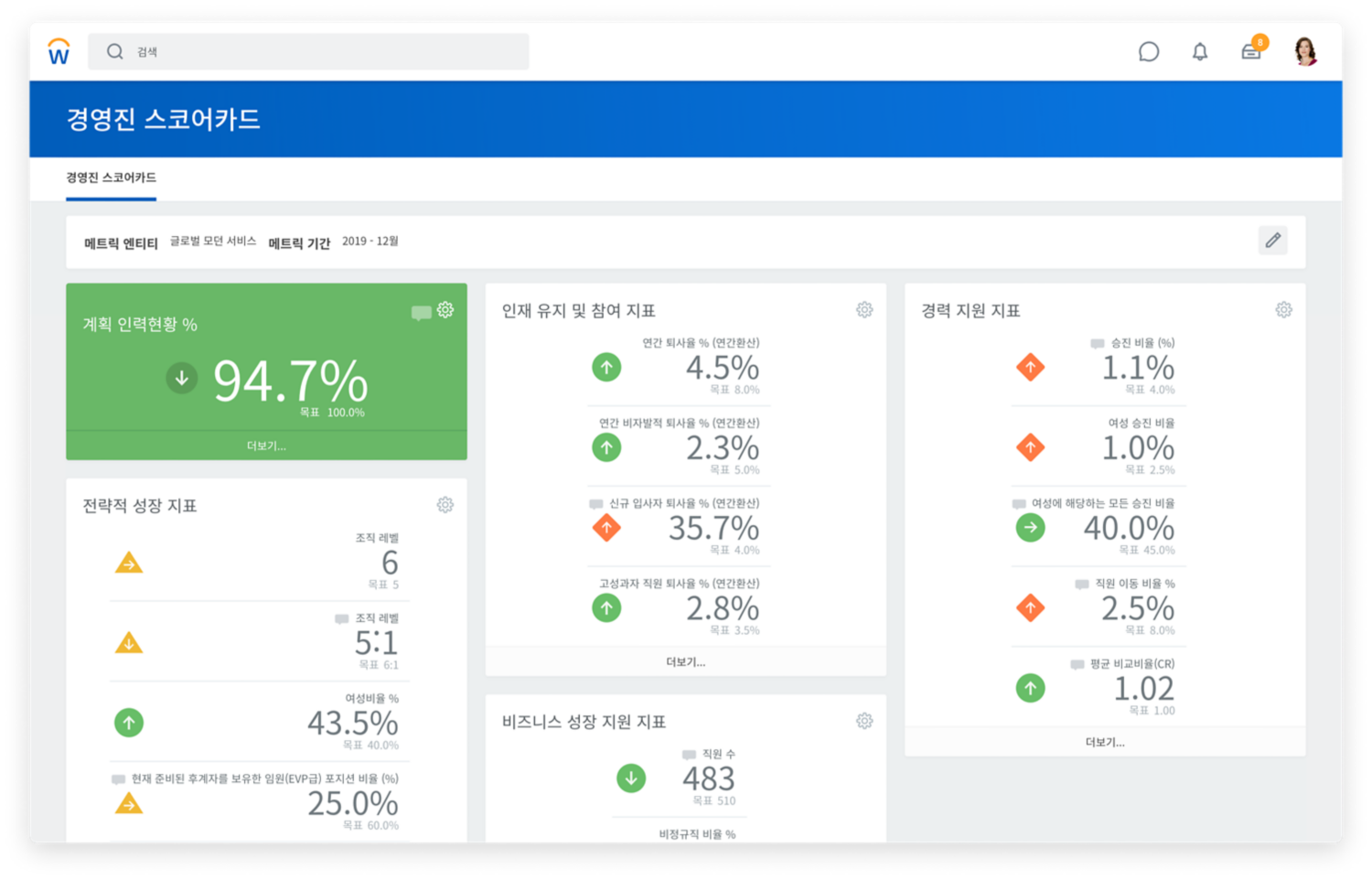The height and width of the screenshot is (880, 1372).
Task: Click green up arrow beside 연간 퇴사율 4.5%
Action: point(606,368)
